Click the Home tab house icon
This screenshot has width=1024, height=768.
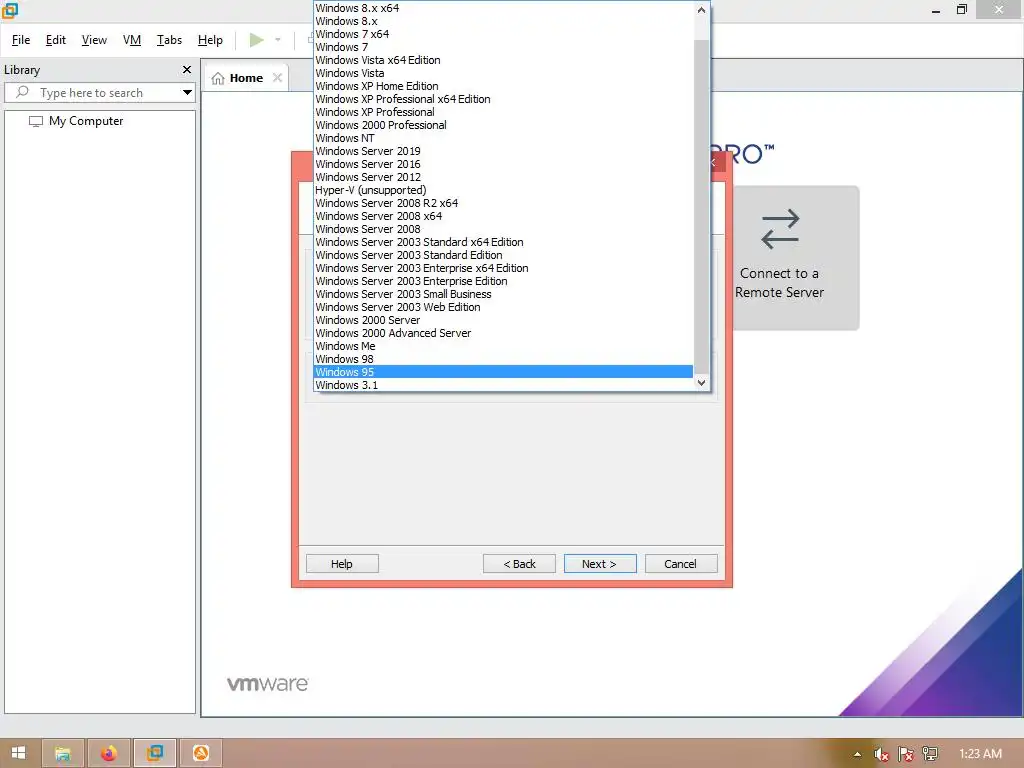[x=218, y=78]
